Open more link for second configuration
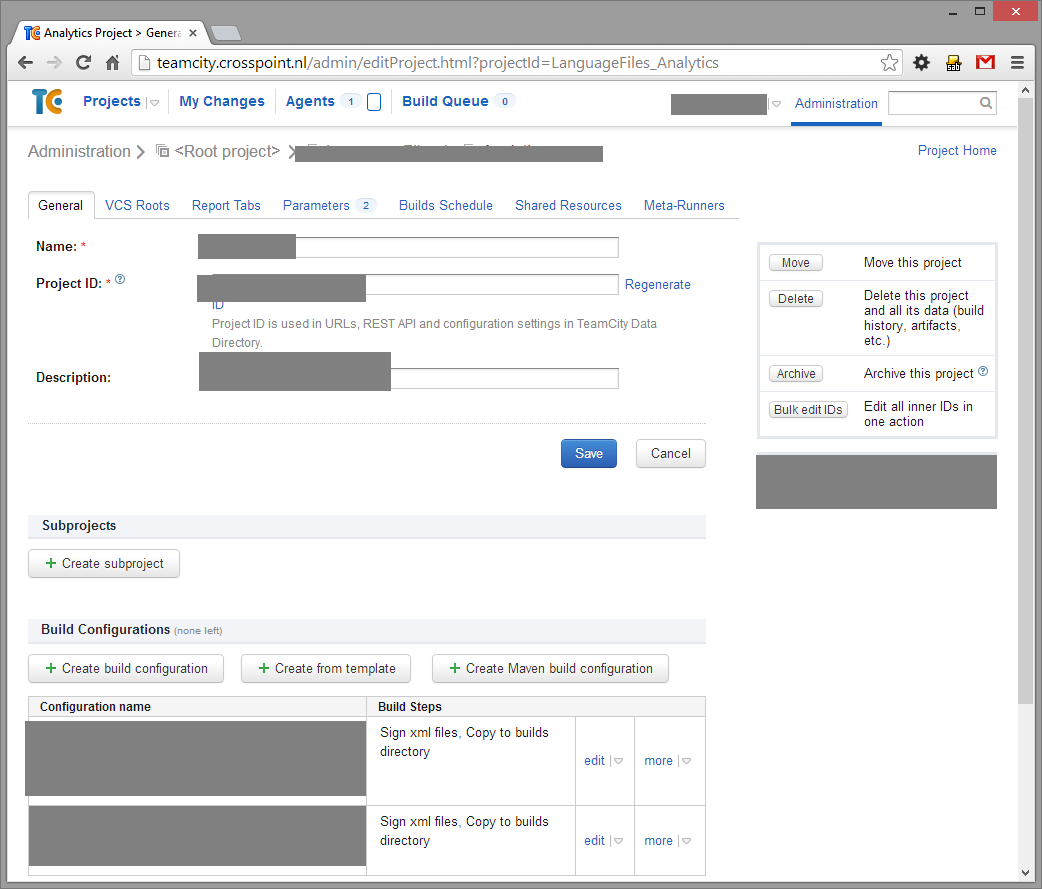The height and width of the screenshot is (889, 1042). click(x=658, y=840)
